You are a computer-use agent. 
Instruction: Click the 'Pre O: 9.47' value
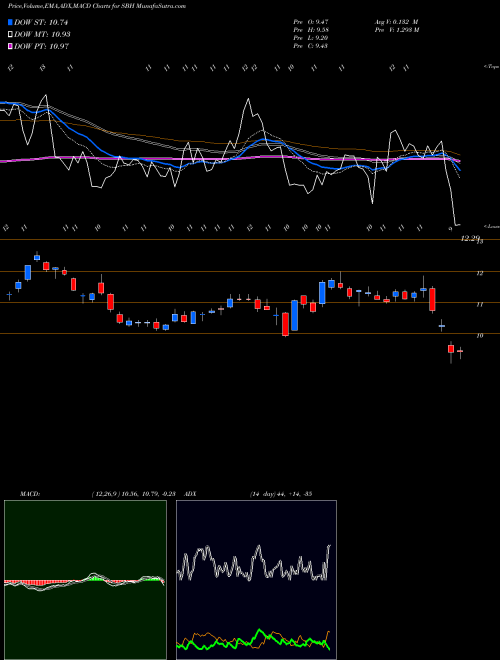(311, 22)
